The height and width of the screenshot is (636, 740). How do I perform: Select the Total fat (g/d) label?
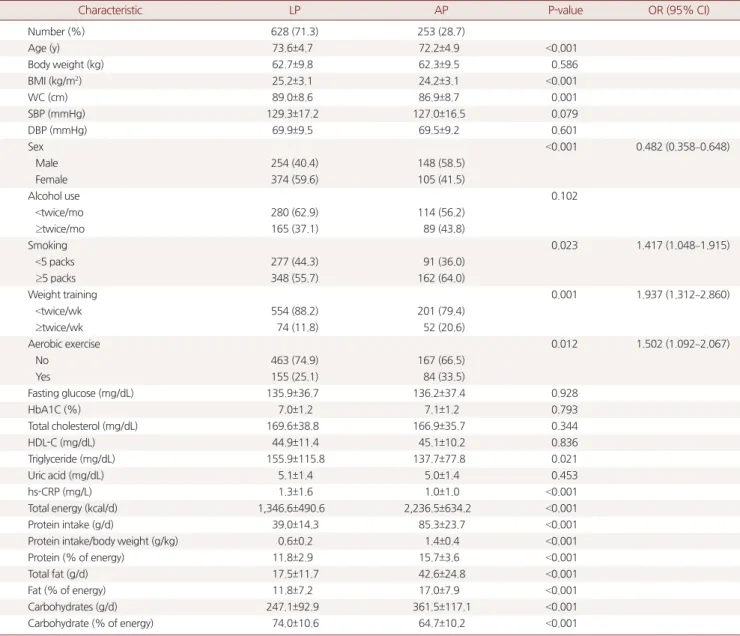tap(58, 574)
